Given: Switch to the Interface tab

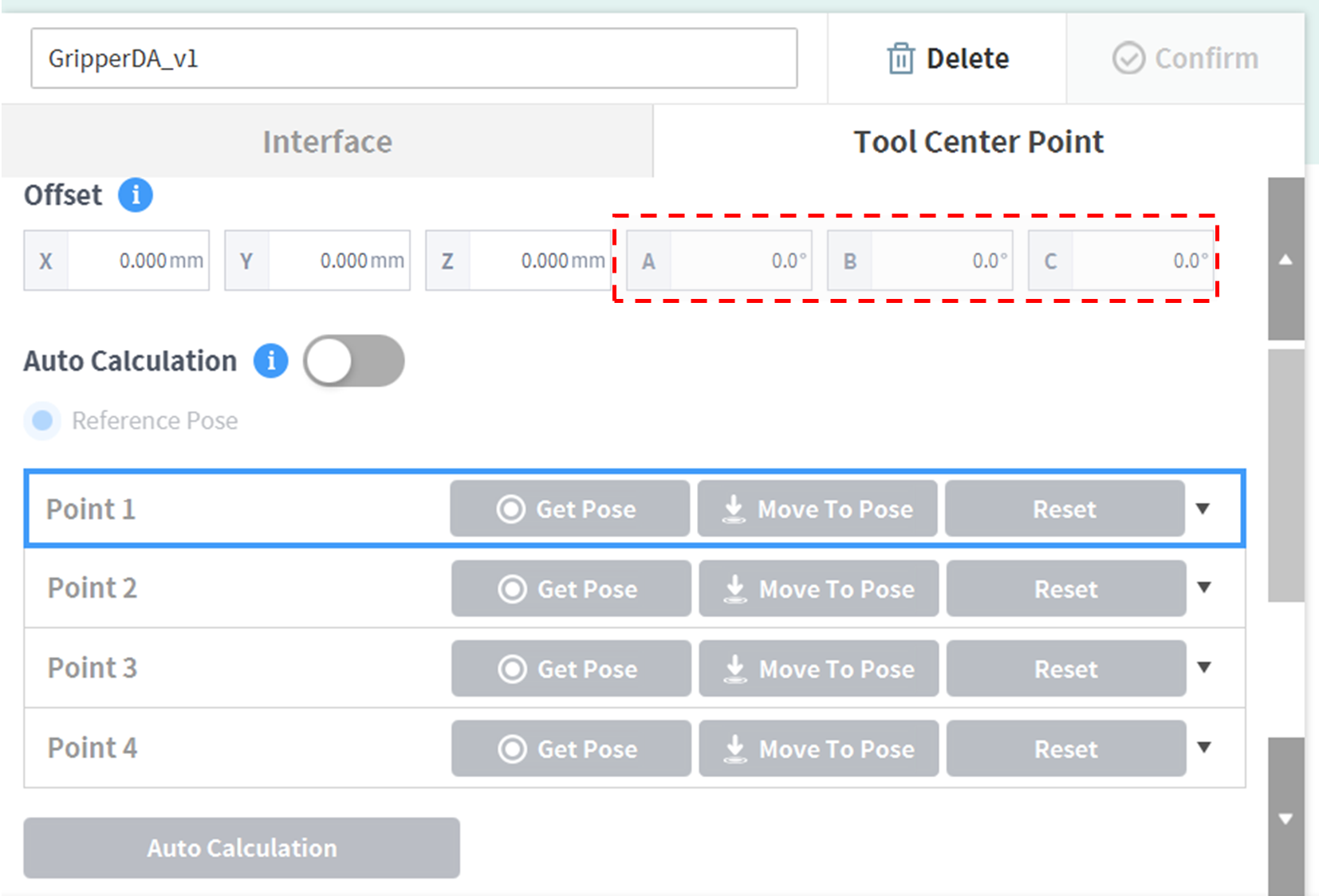Looking at the screenshot, I should pos(327,142).
